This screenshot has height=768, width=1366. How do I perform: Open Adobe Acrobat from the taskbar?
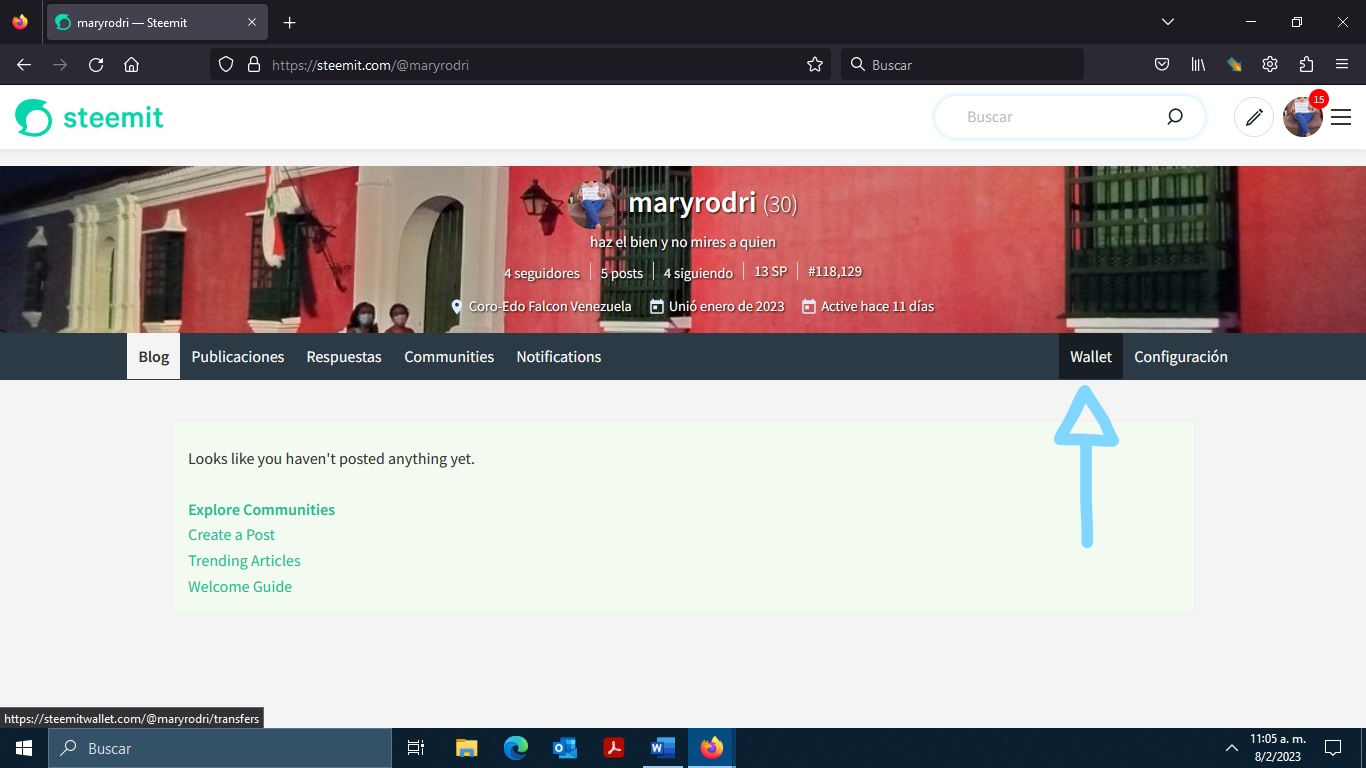click(614, 748)
